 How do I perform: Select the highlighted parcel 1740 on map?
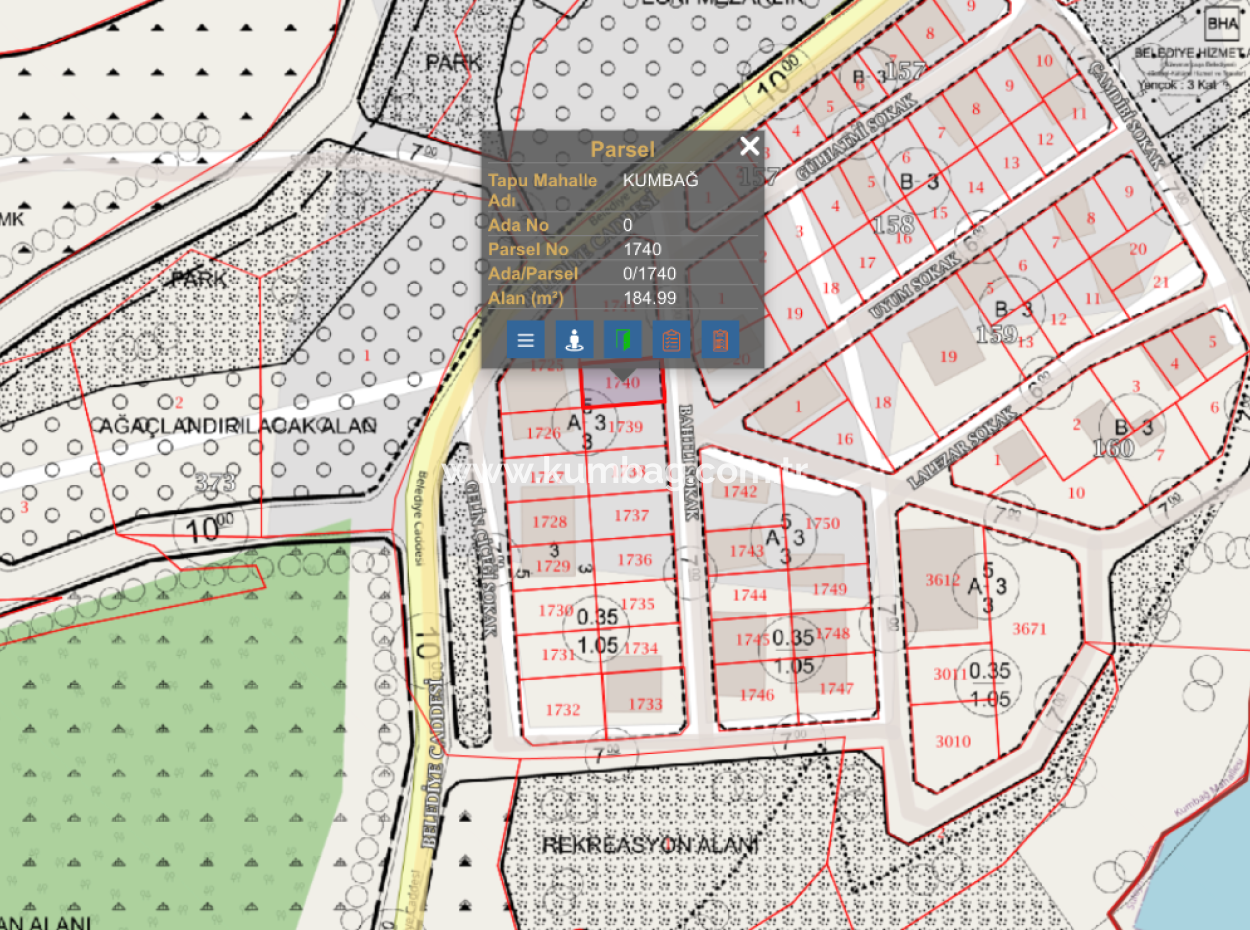(623, 384)
